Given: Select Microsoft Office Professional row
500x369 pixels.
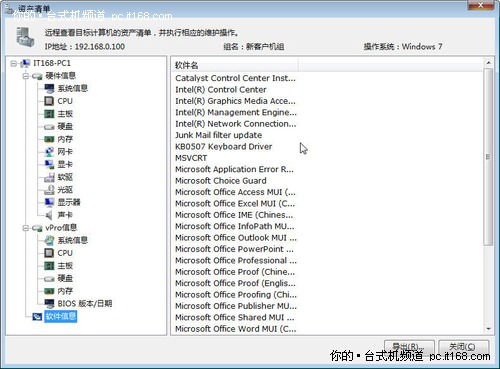Looking at the screenshot, I should 235,261.
